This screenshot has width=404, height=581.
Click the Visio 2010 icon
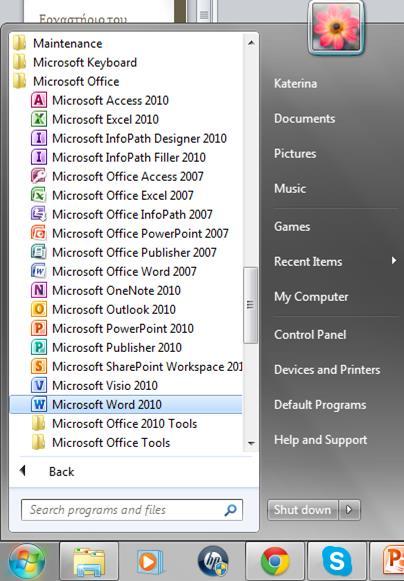(39, 385)
